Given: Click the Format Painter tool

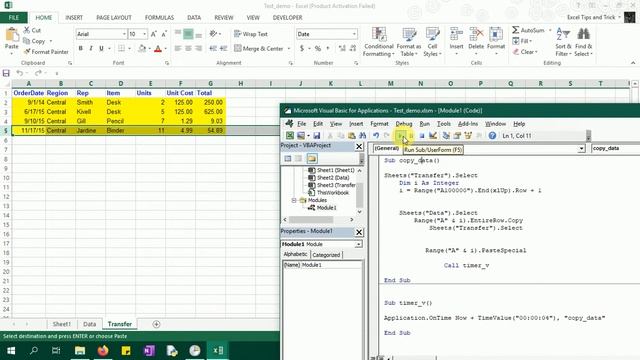Looking at the screenshot, I should 46,52.
